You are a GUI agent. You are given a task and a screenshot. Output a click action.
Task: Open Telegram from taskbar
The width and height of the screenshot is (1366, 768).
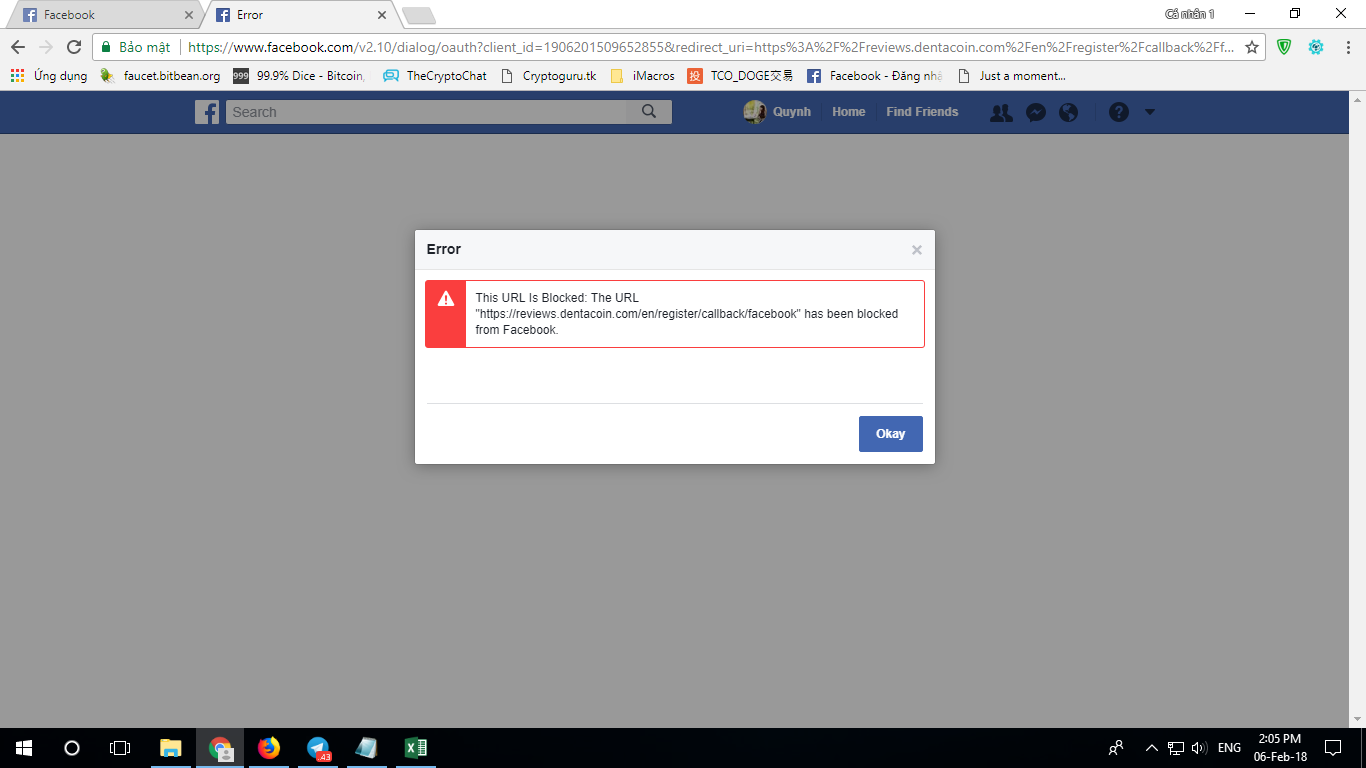point(318,748)
